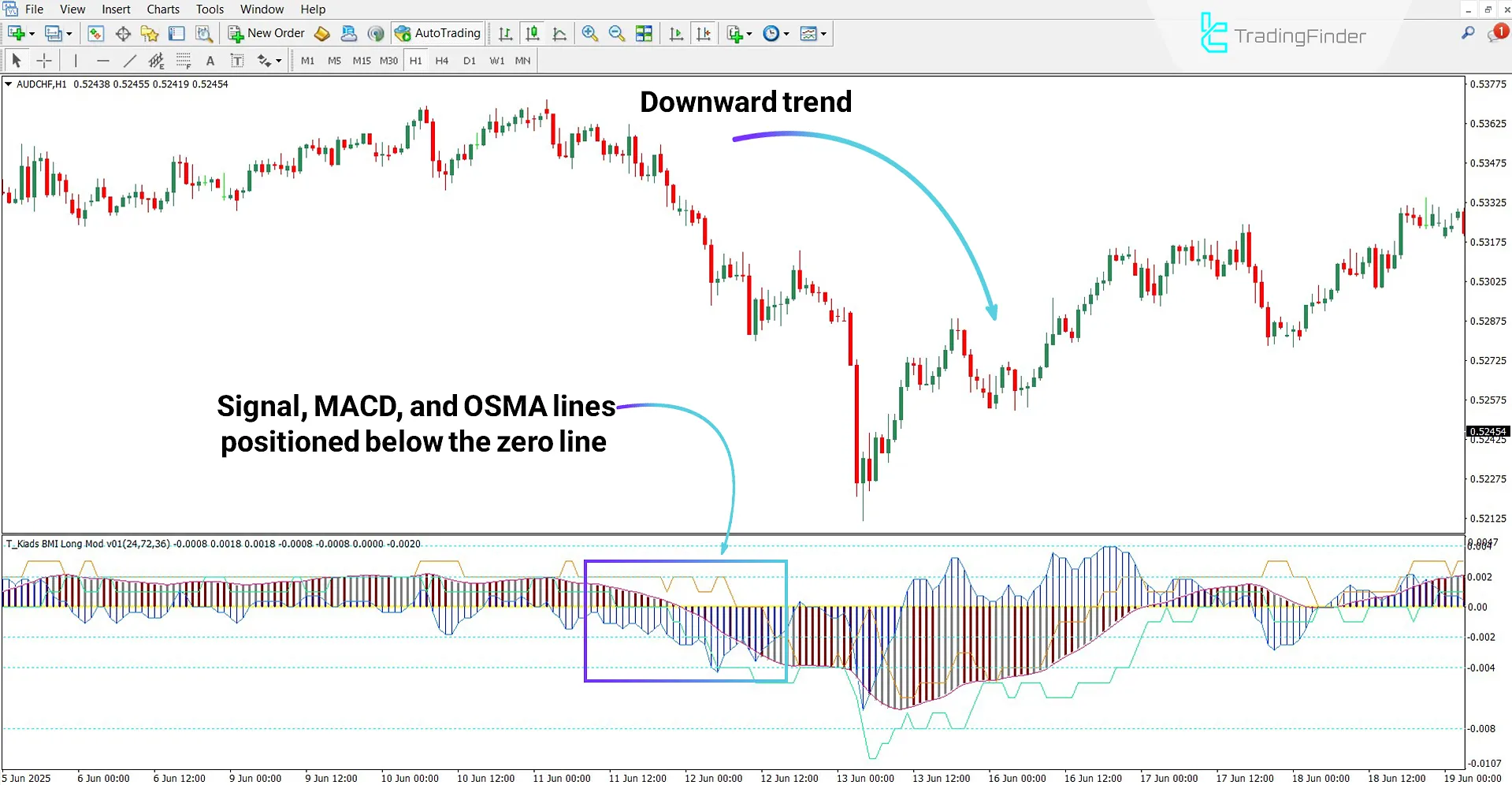
Task: Enable chart auto scroll
Action: (x=675, y=33)
